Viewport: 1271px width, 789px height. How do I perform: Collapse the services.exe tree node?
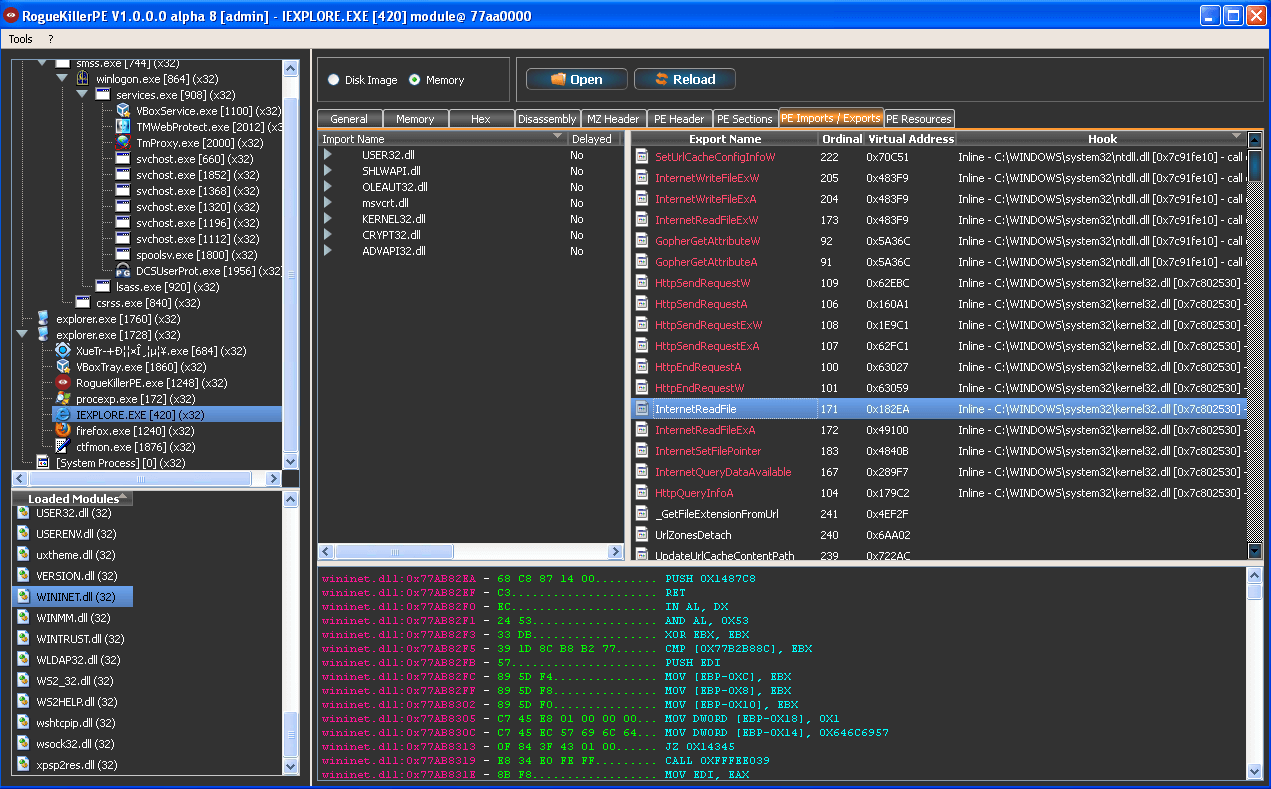(x=82, y=94)
